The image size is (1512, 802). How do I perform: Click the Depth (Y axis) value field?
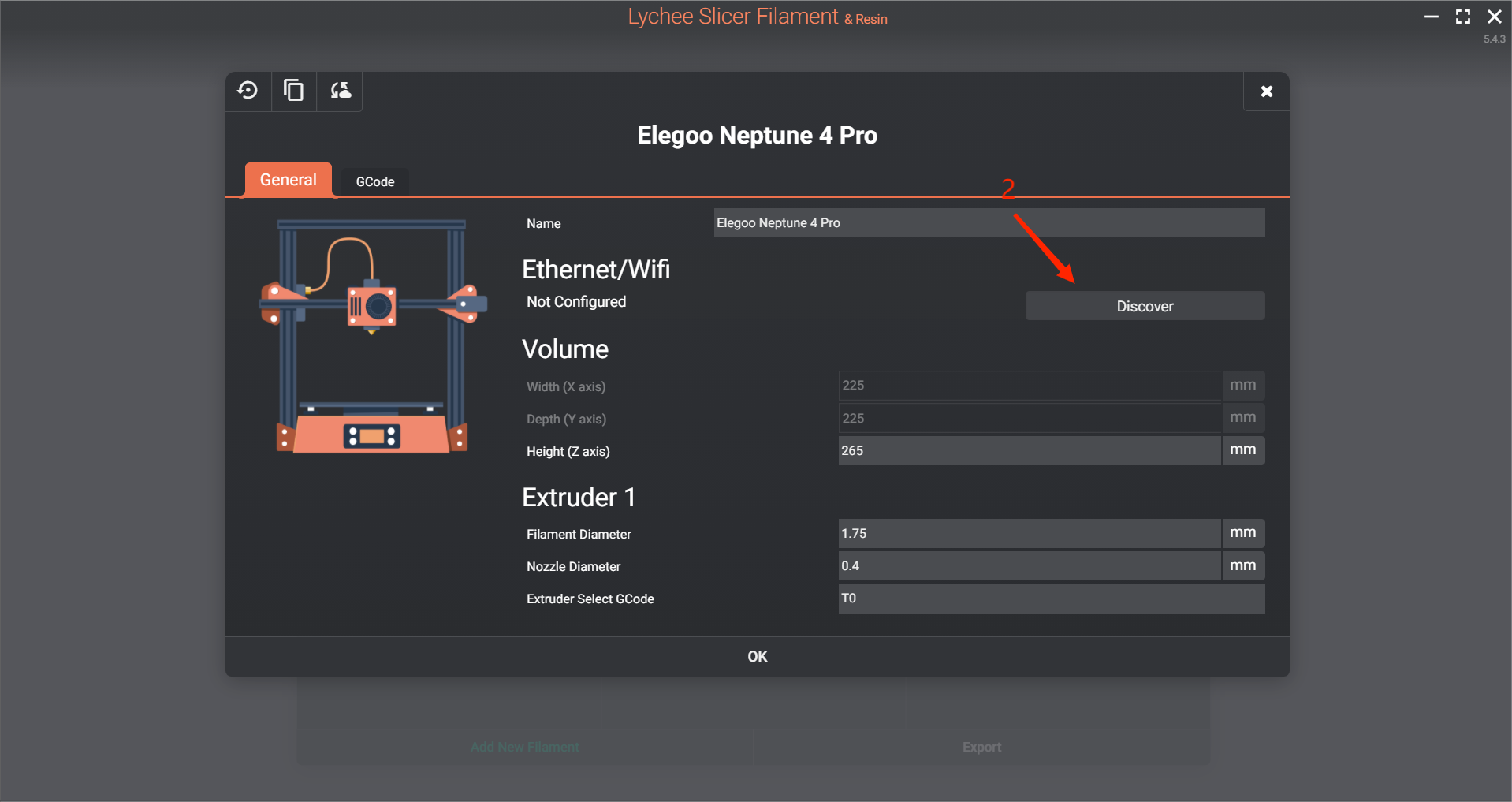(1029, 418)
